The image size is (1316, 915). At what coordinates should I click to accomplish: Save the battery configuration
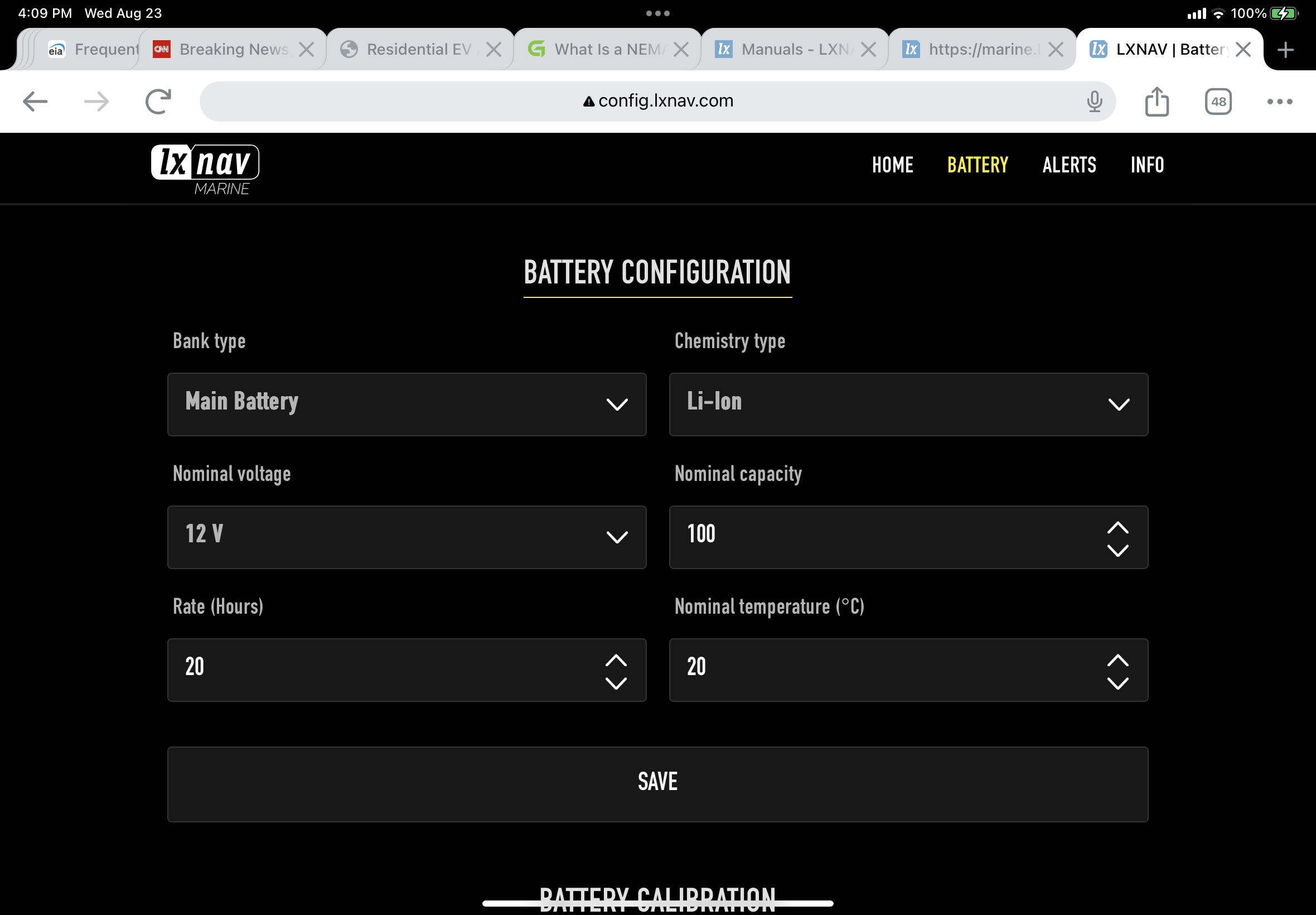click(657, 784)
